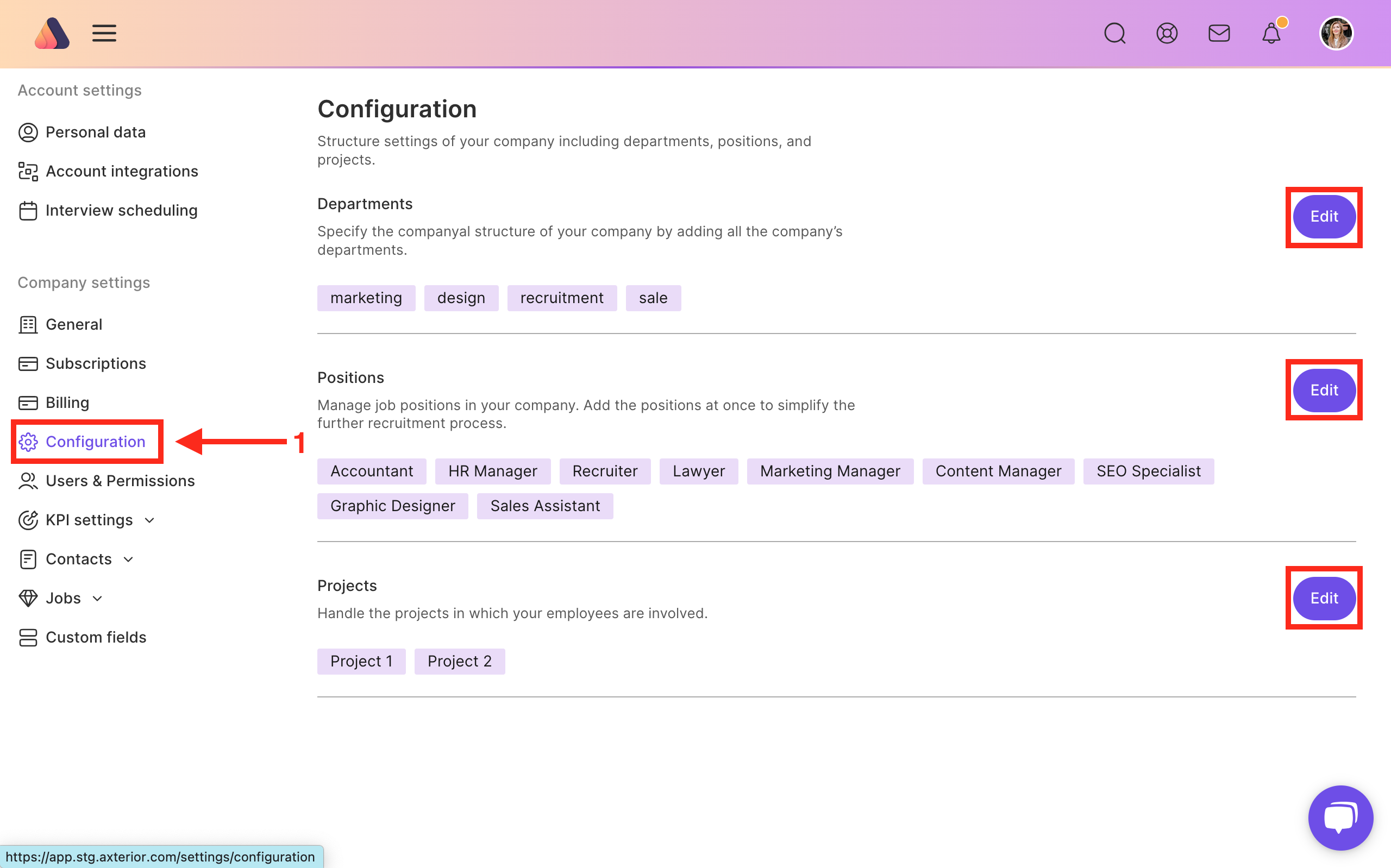Click the Accountant position tag
This screenshot has width=1391, height=868.
372,471
